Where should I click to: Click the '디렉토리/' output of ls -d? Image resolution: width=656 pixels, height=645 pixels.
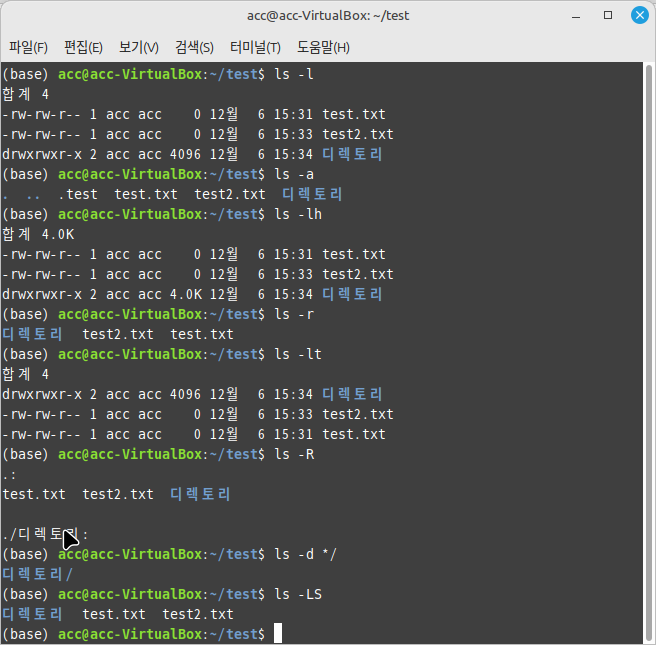[38, 574]
